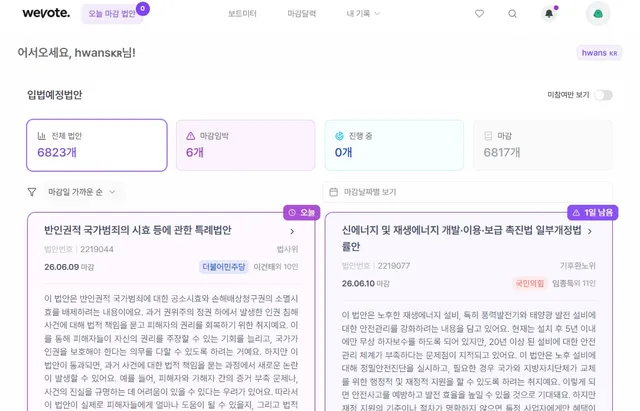Viewport: 640px width, 411px height.
Task: Click 26.06.10 마감 date
Action: click(x=366, y=283)
